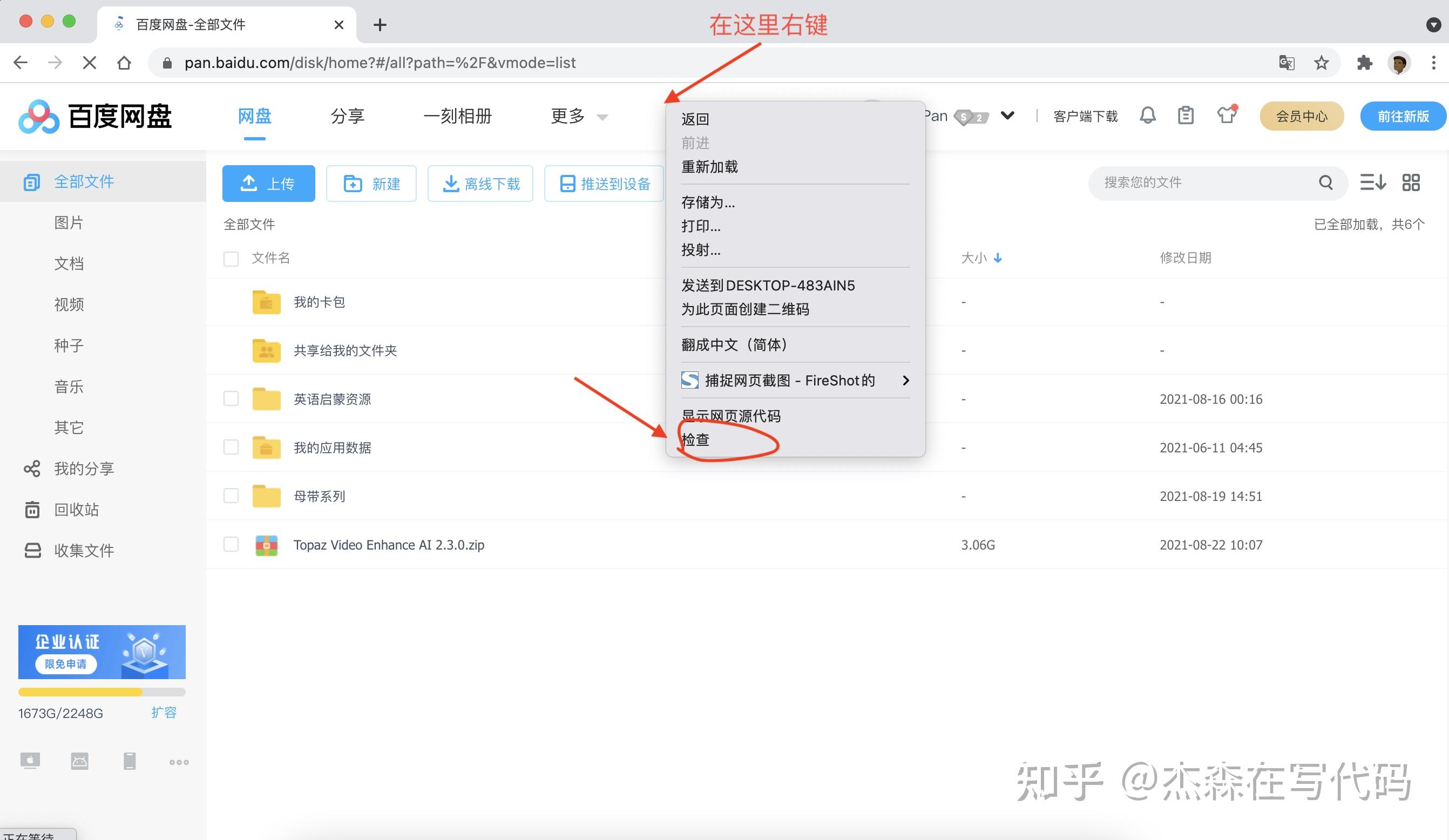The image size is (1449, 840).
Task: Toggle the select-all checkbox beside 文件名
Action: click(231, 259)
